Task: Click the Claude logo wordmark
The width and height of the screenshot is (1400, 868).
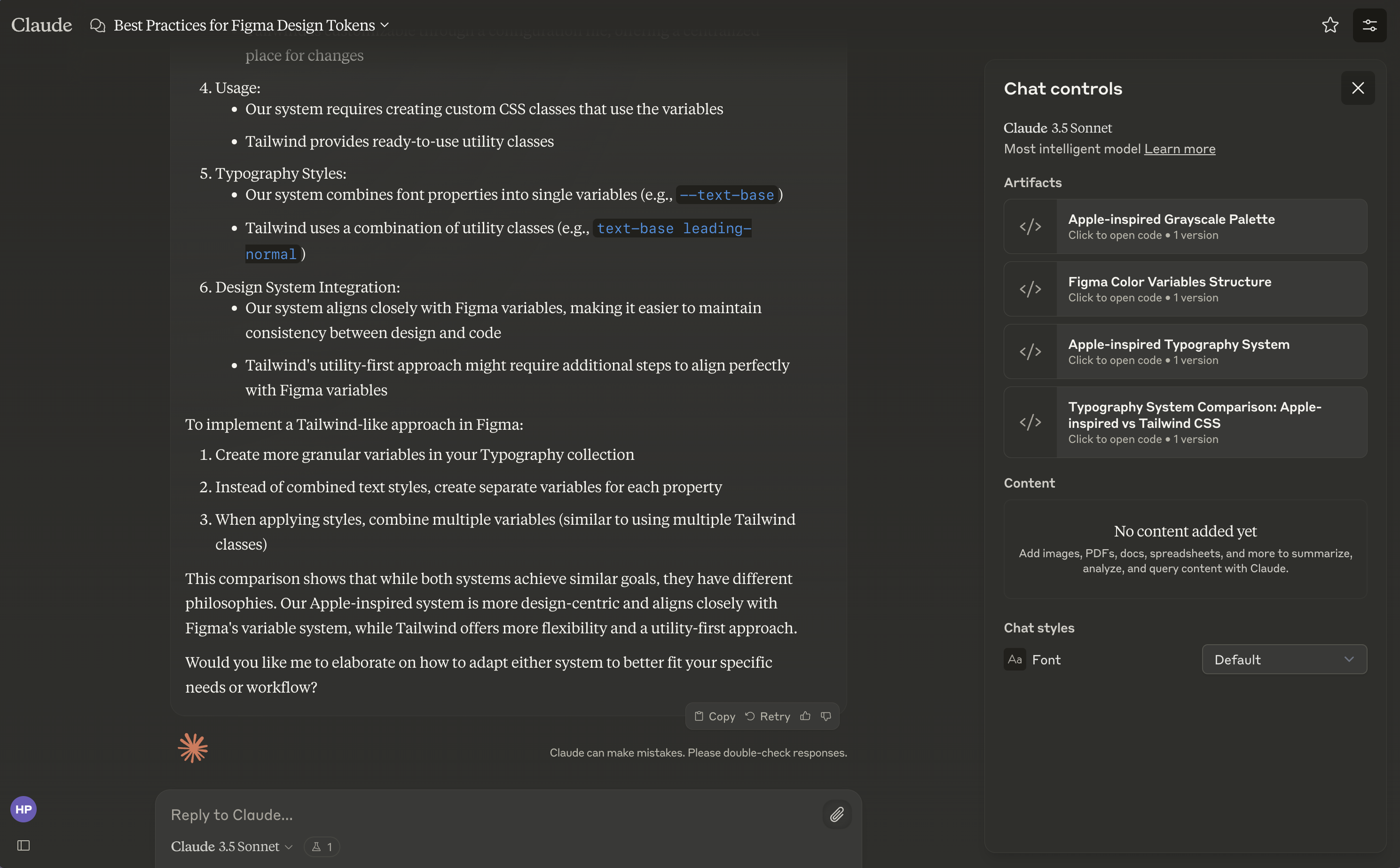Action: (x=41, y=24)
